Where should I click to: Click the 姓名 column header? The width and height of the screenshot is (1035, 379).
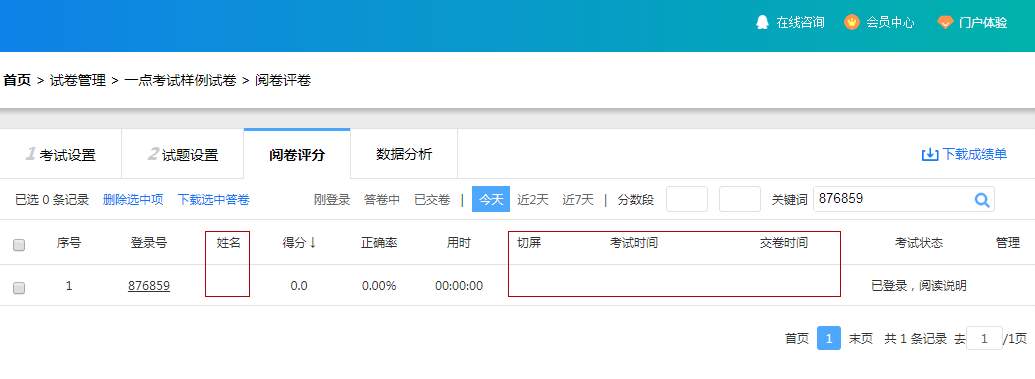(x=228, y=243)
